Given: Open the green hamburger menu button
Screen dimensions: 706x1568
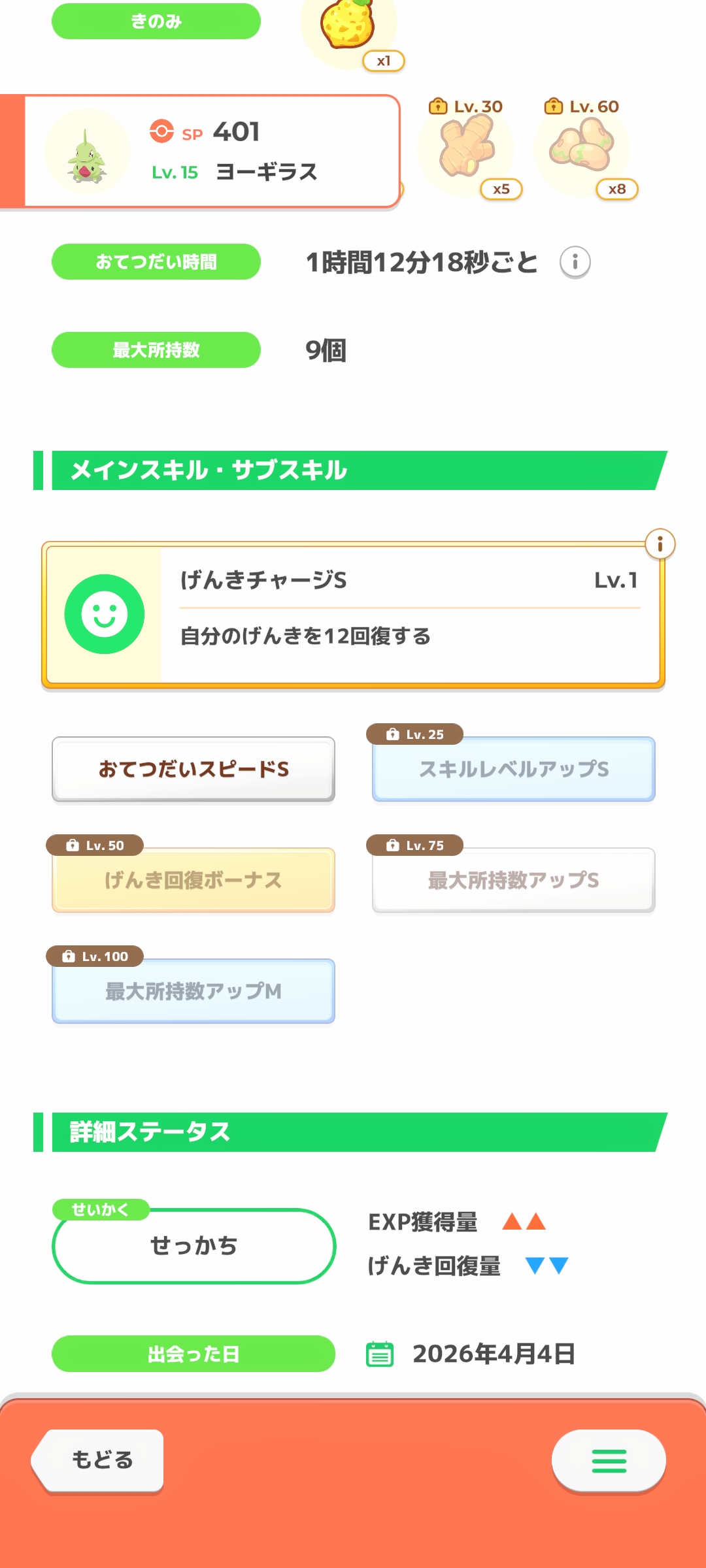Looking at the screenshot, I should tap(609, 1461).
